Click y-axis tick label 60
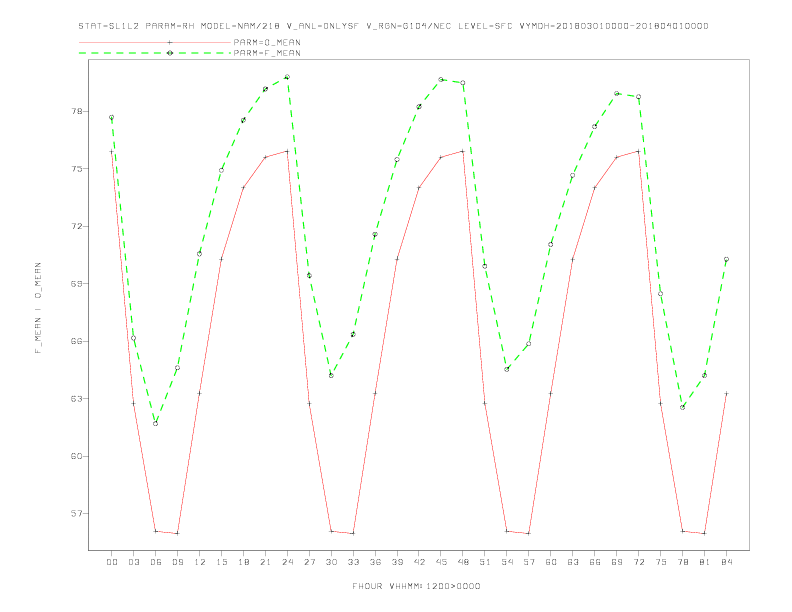 77,456
